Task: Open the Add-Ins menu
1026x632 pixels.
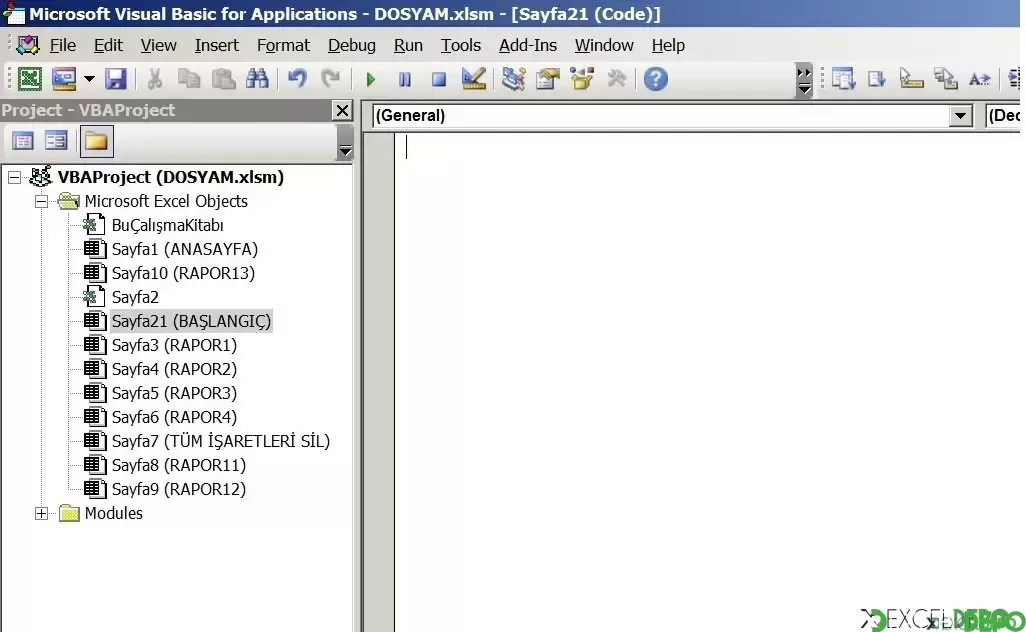Action: click(x=528, y=45)
